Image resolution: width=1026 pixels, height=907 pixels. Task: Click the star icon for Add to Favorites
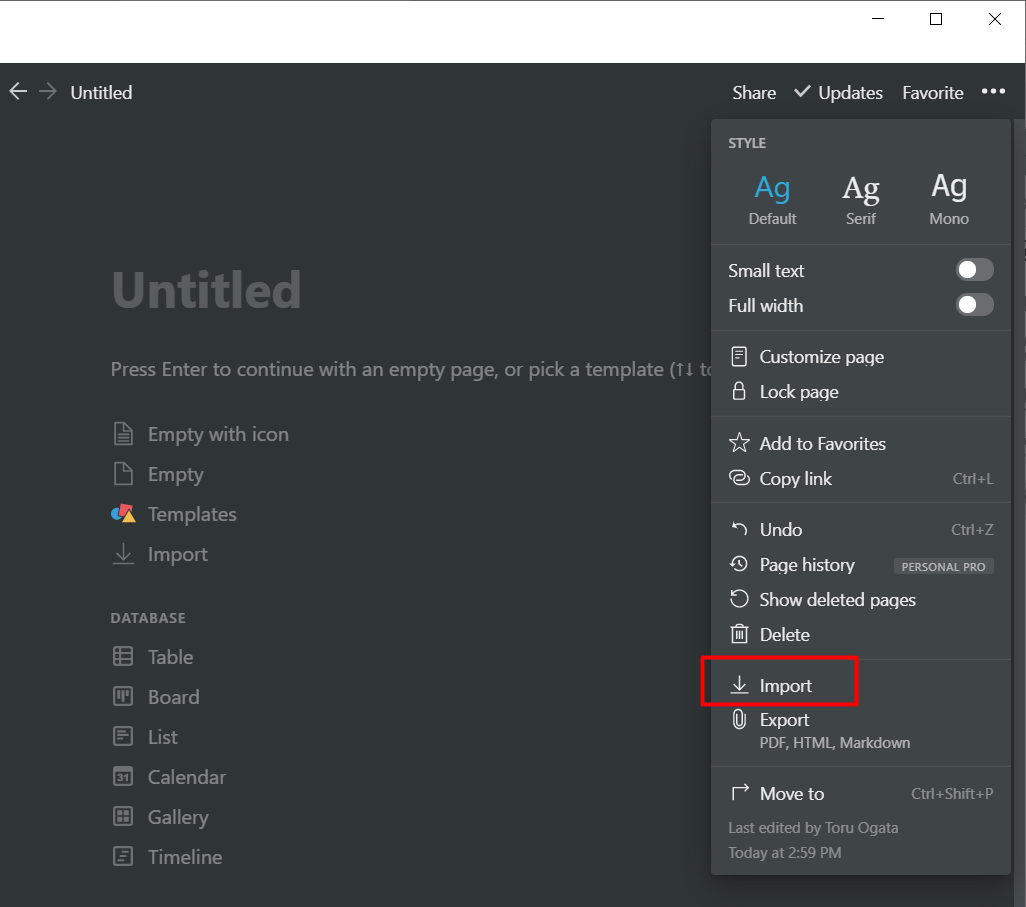click(x=739, y=443)
